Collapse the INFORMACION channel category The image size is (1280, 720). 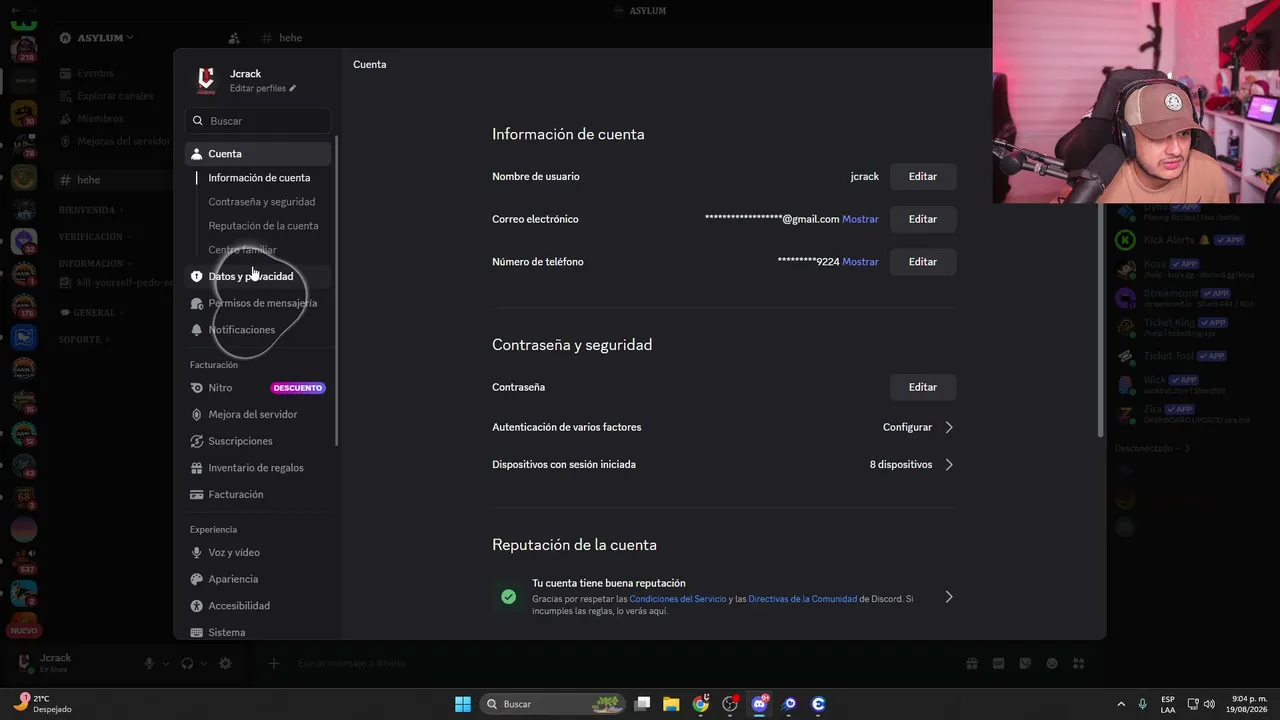94,264
